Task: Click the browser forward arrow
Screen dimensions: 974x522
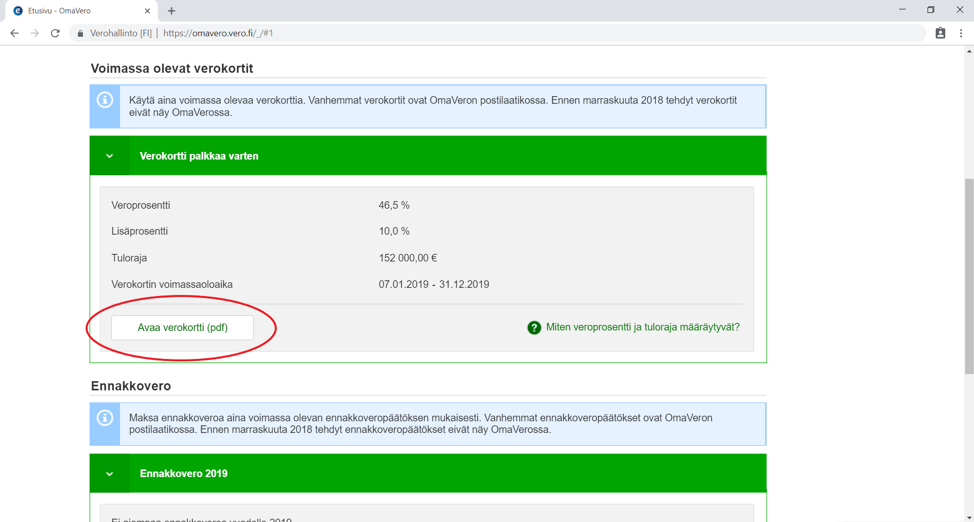Action: 35,33
